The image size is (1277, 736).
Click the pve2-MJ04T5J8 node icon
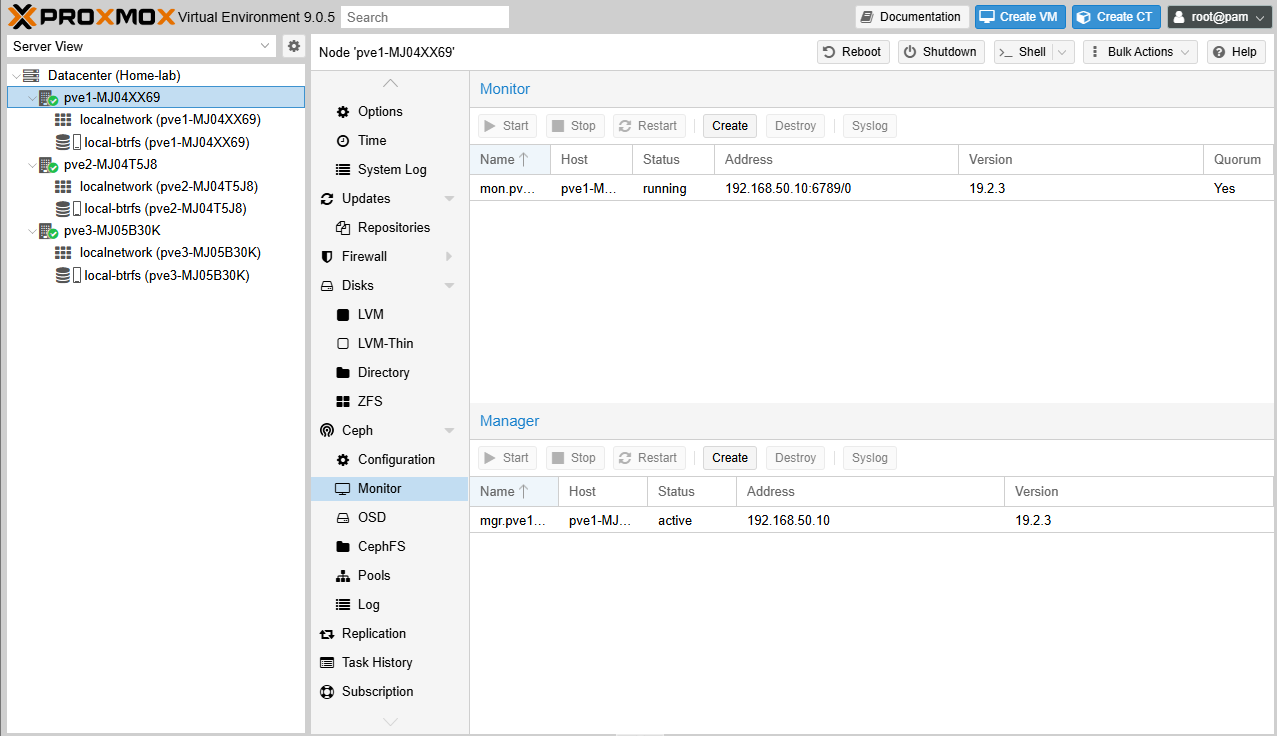[48, 164]
